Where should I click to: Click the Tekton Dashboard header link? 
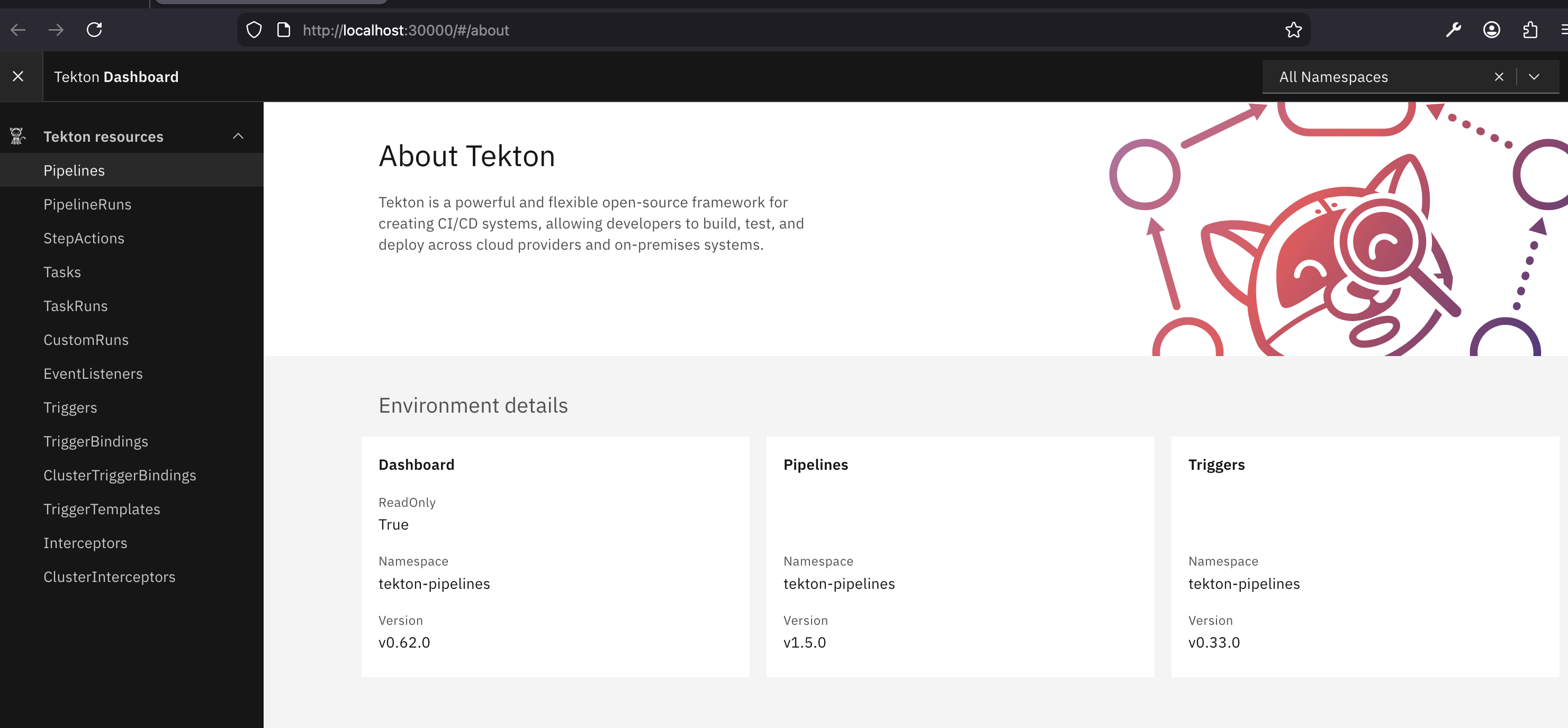tap(116, 77)
